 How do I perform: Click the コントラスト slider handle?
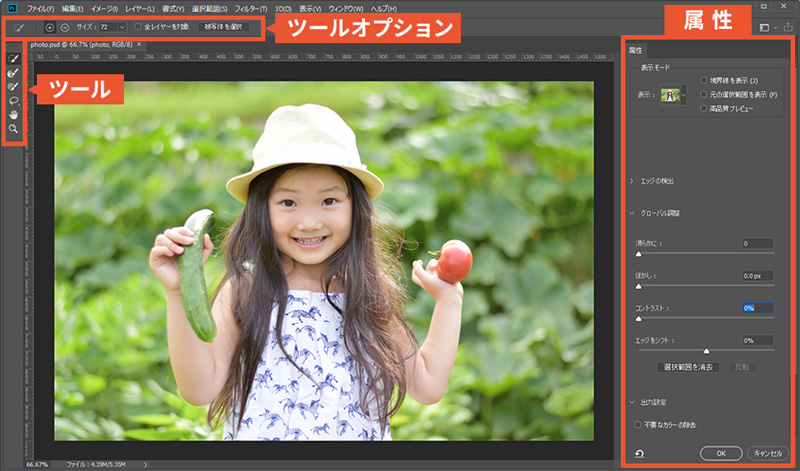[639, 319]
